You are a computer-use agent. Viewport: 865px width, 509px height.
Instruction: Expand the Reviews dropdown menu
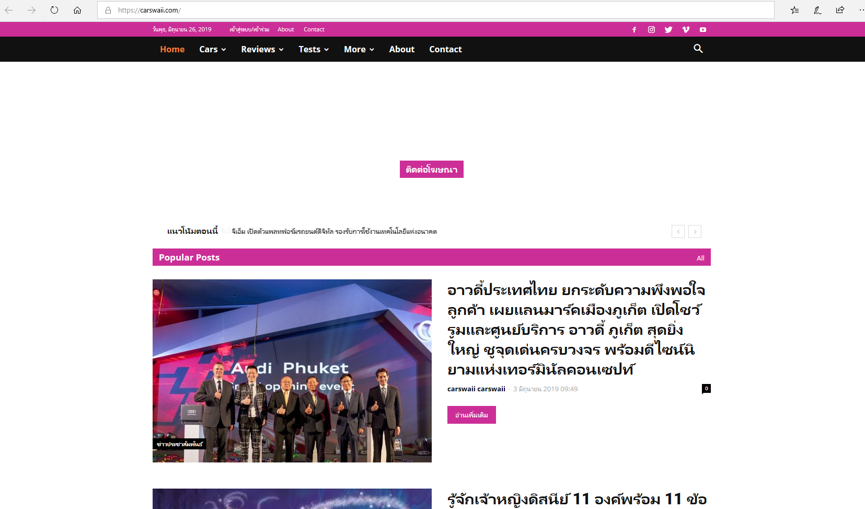[x=262, y=49]
